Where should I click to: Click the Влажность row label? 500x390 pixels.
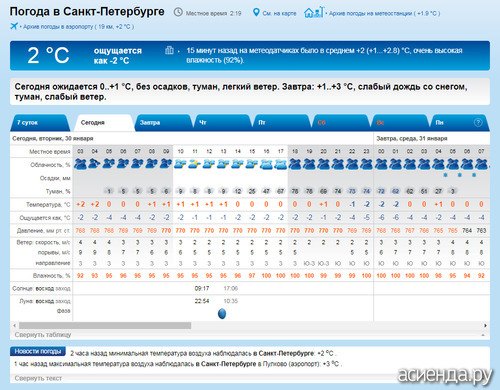[52, 276]
